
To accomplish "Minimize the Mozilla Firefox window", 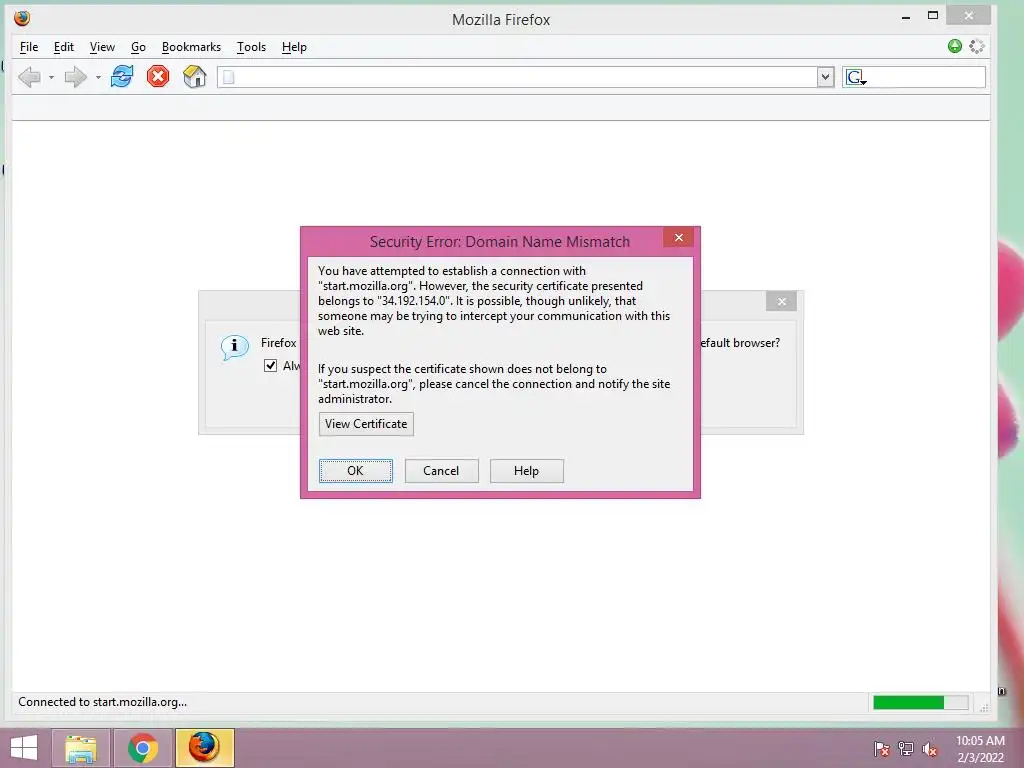I will [905, 18].
